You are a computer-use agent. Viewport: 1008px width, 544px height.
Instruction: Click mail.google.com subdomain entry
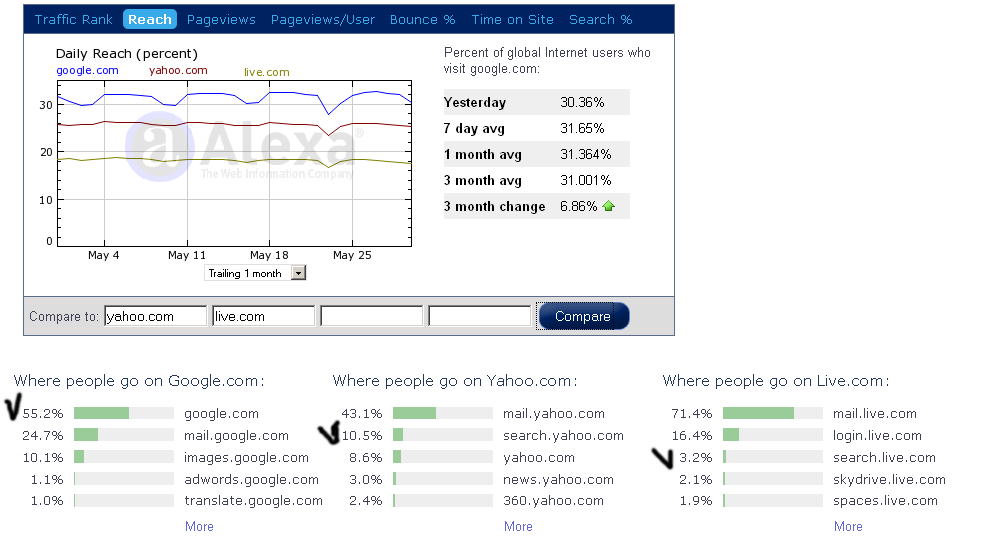tap(236, 435)
